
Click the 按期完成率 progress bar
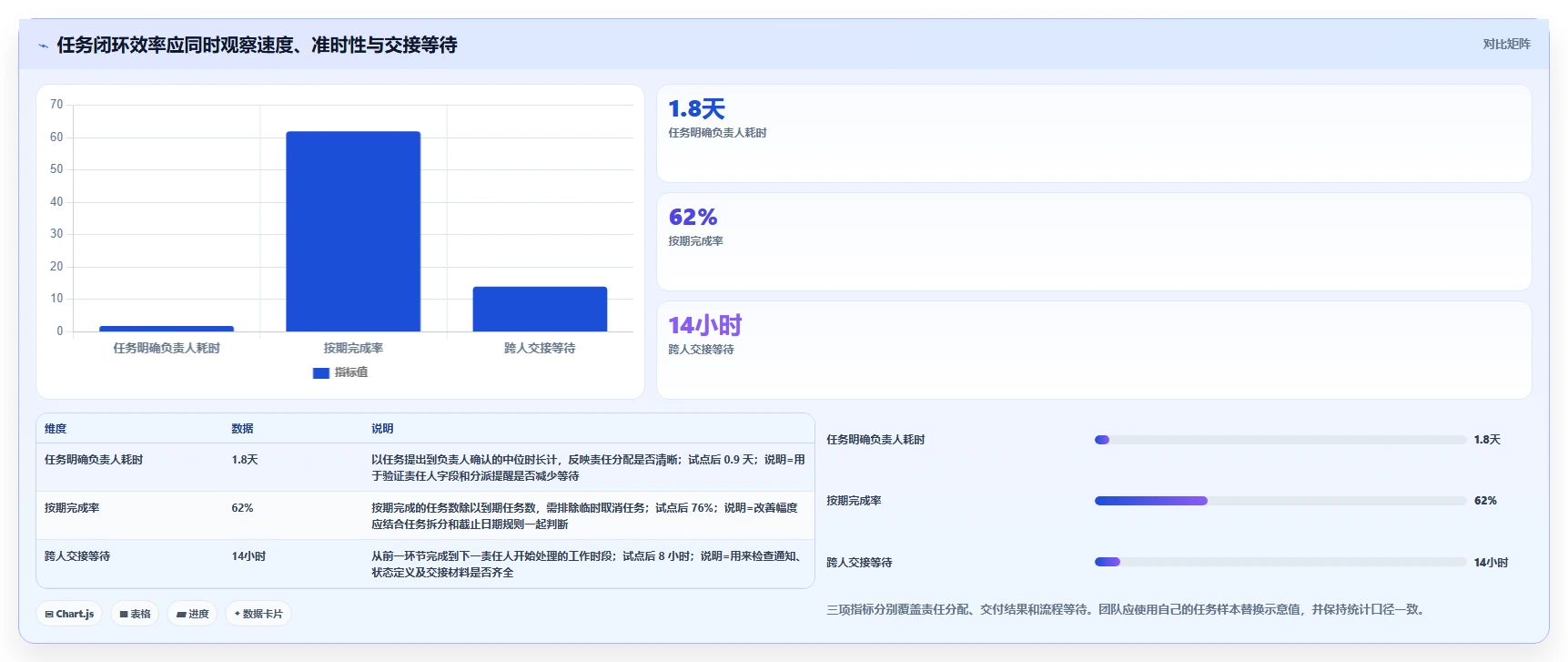pos(1280,501)
